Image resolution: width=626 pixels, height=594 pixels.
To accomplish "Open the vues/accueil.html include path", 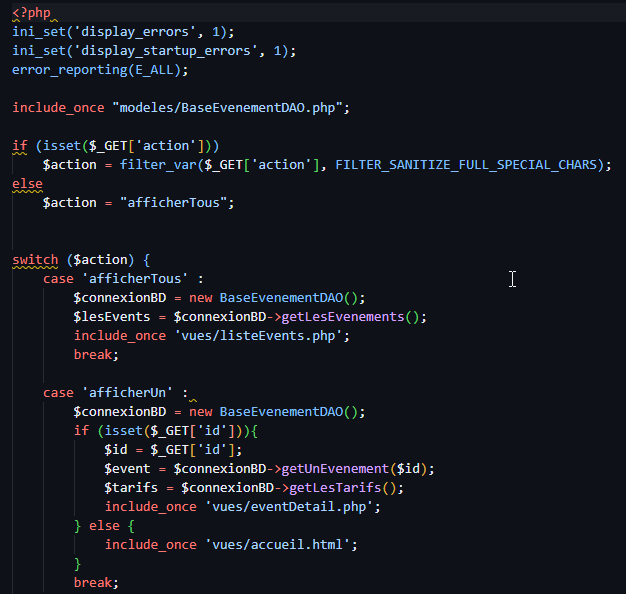I will (284, 545).
